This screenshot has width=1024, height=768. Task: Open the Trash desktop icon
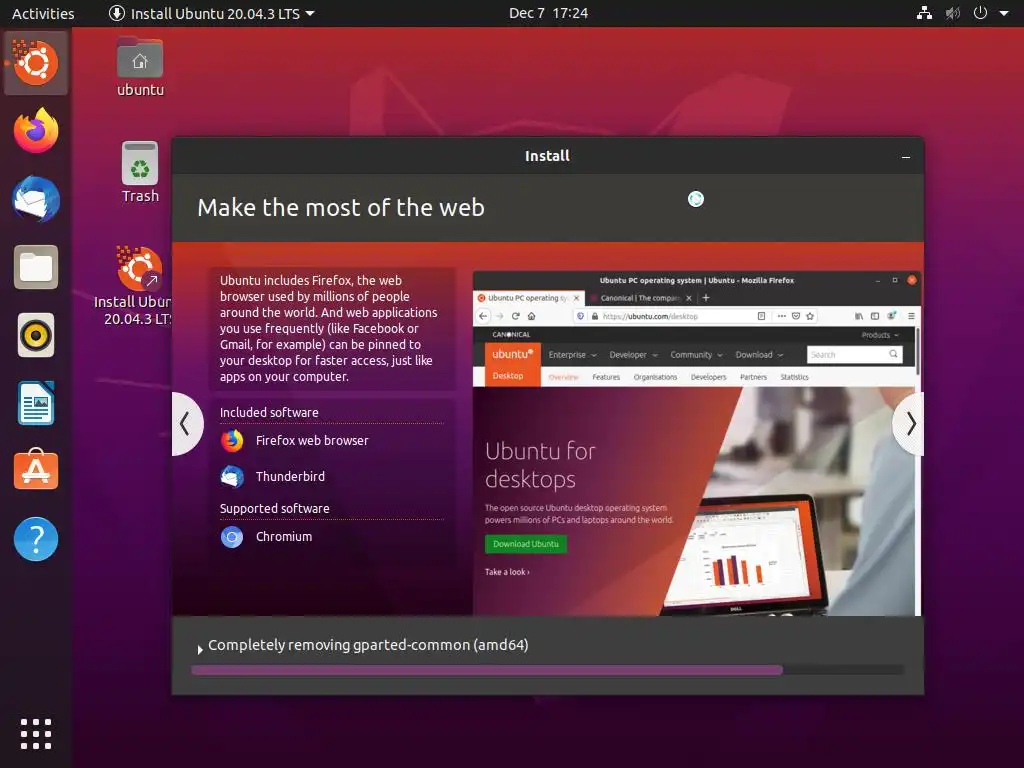tap(140, 172)
